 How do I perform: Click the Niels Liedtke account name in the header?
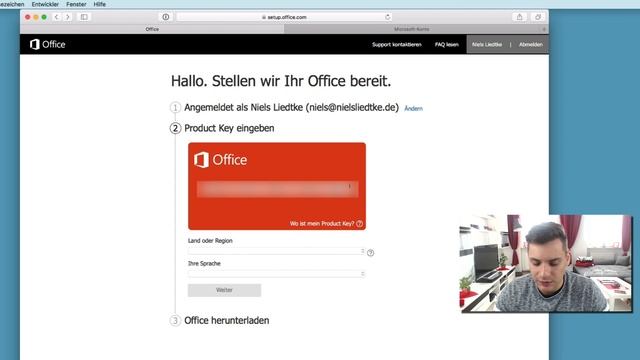point(487,44)
